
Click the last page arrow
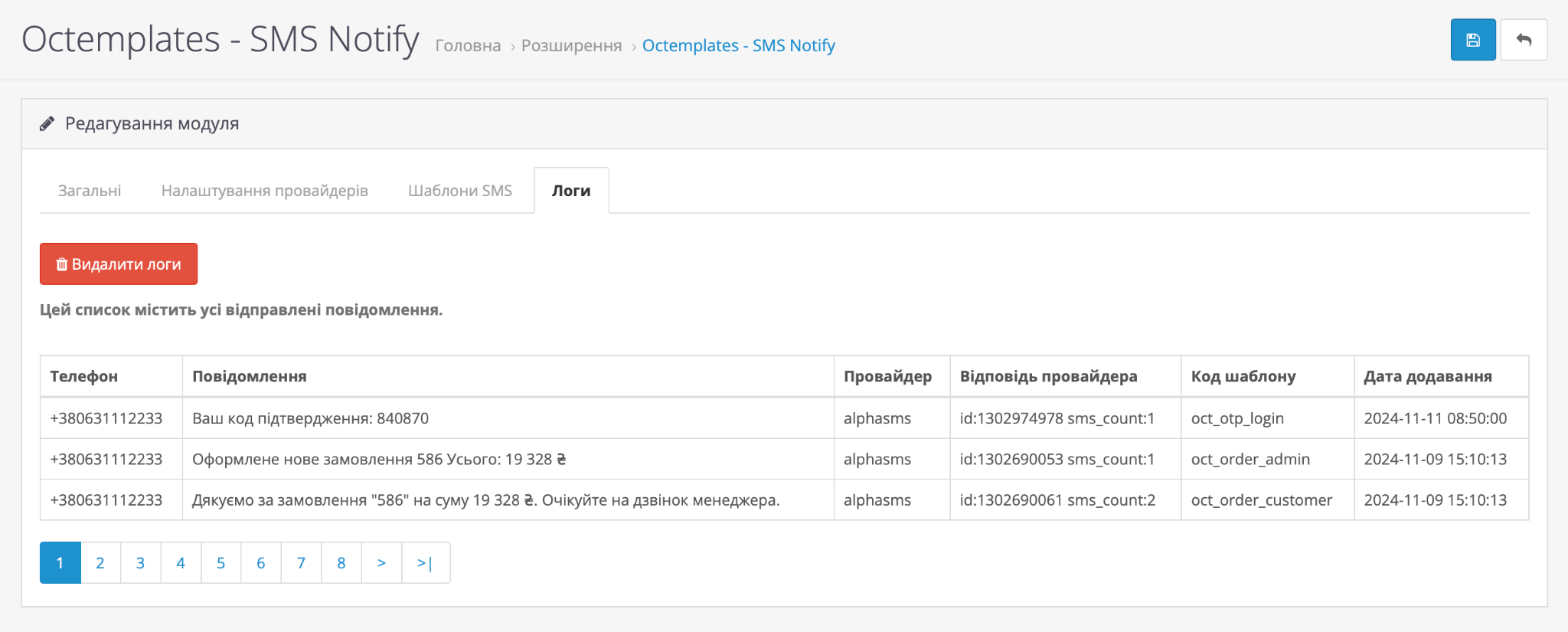[425, 563]
